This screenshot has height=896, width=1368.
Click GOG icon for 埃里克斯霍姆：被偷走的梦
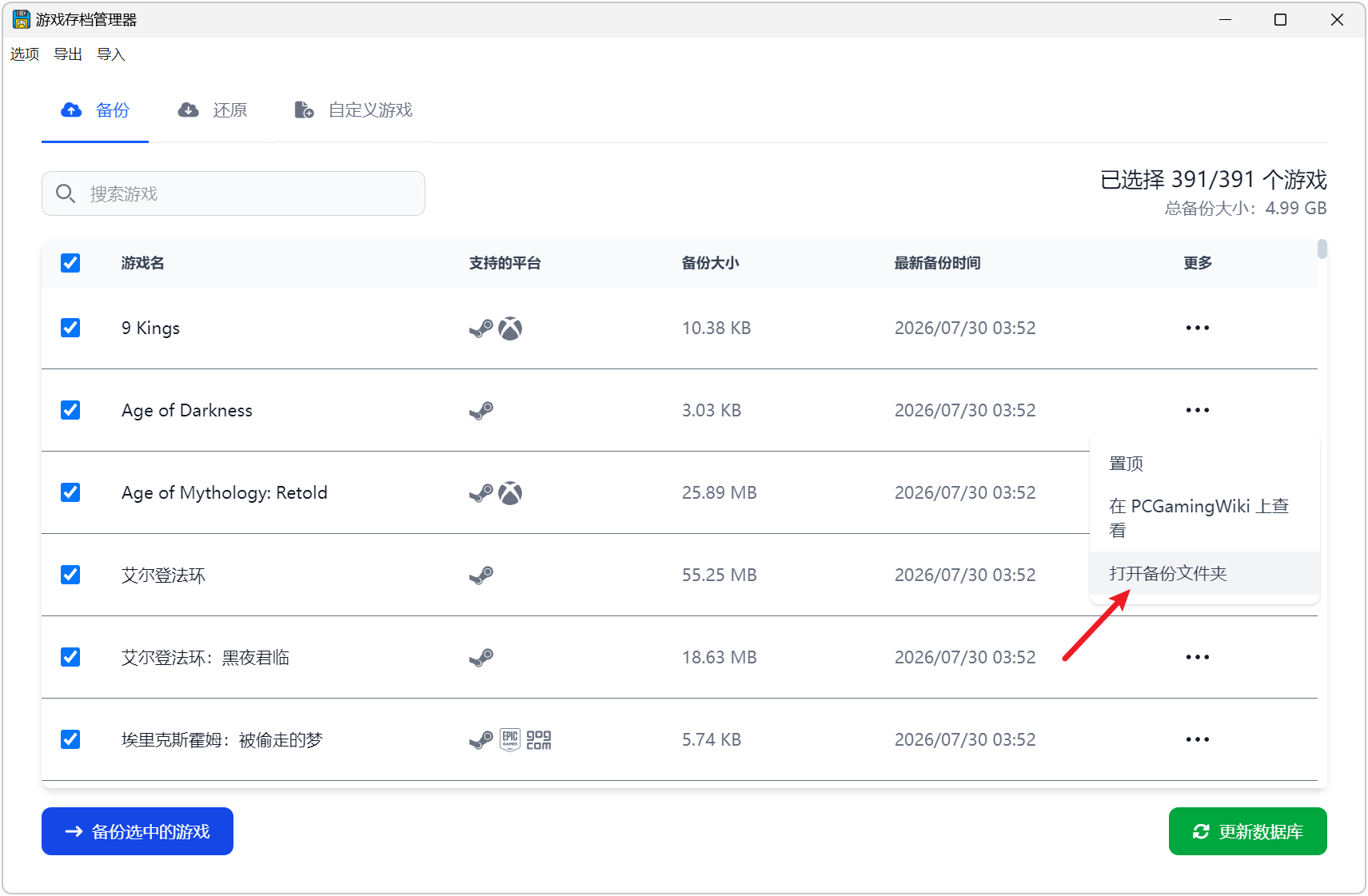539,740
